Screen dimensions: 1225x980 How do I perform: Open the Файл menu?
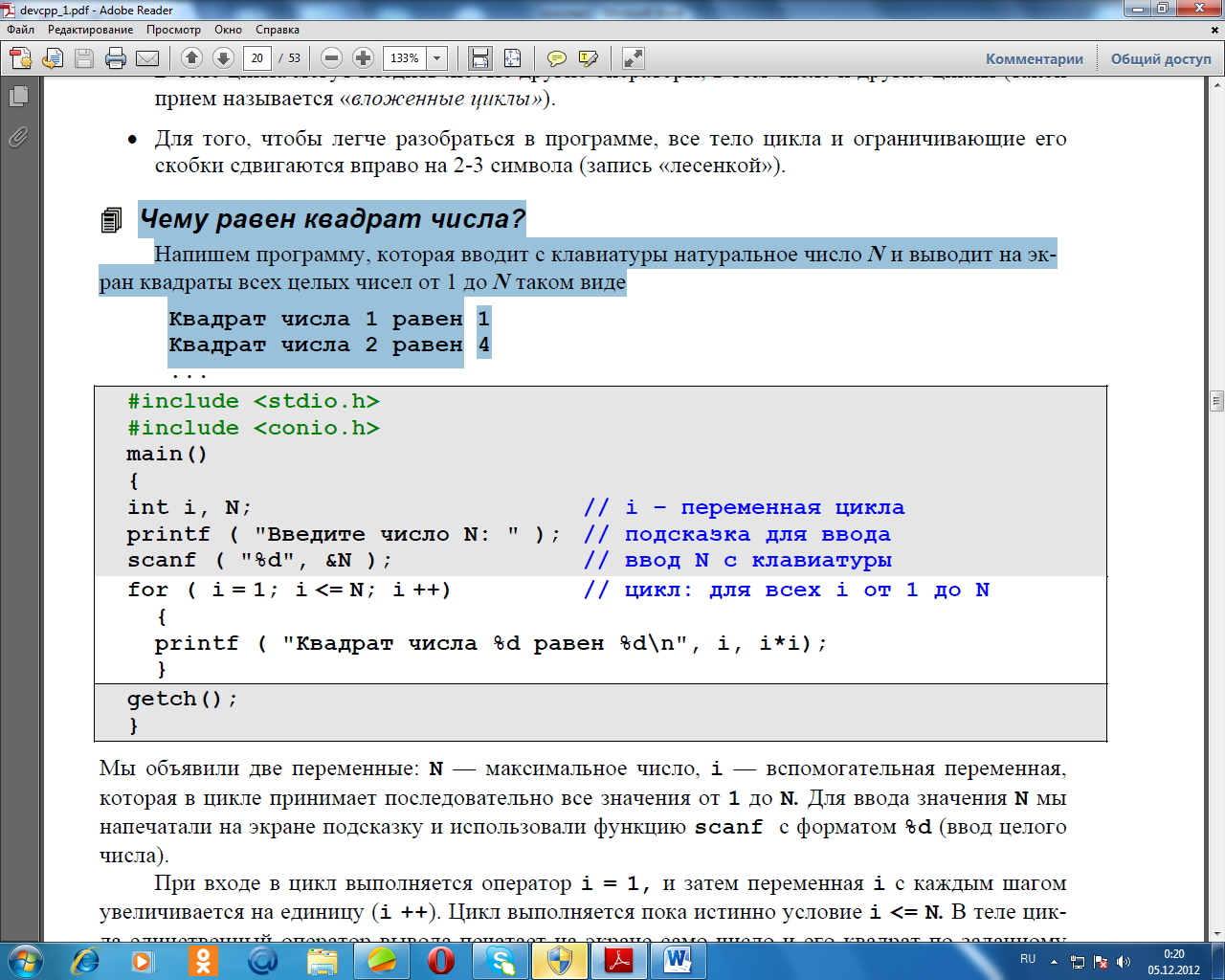[x=20, y=30]
